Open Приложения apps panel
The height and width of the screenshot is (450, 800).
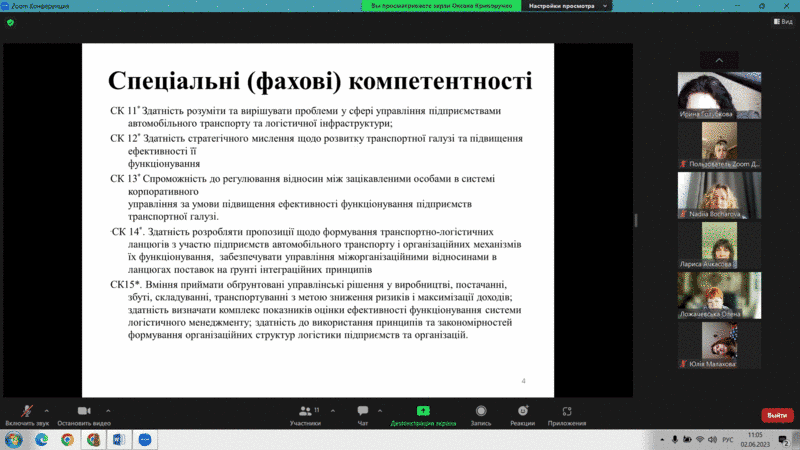tap(567, 411)
